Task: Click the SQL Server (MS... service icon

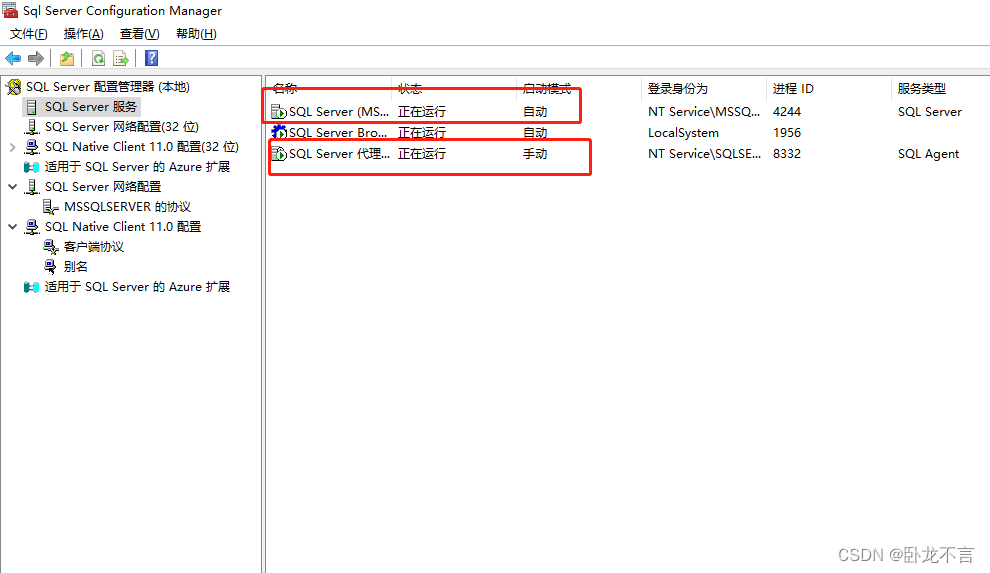Action: tap(278, 112)
